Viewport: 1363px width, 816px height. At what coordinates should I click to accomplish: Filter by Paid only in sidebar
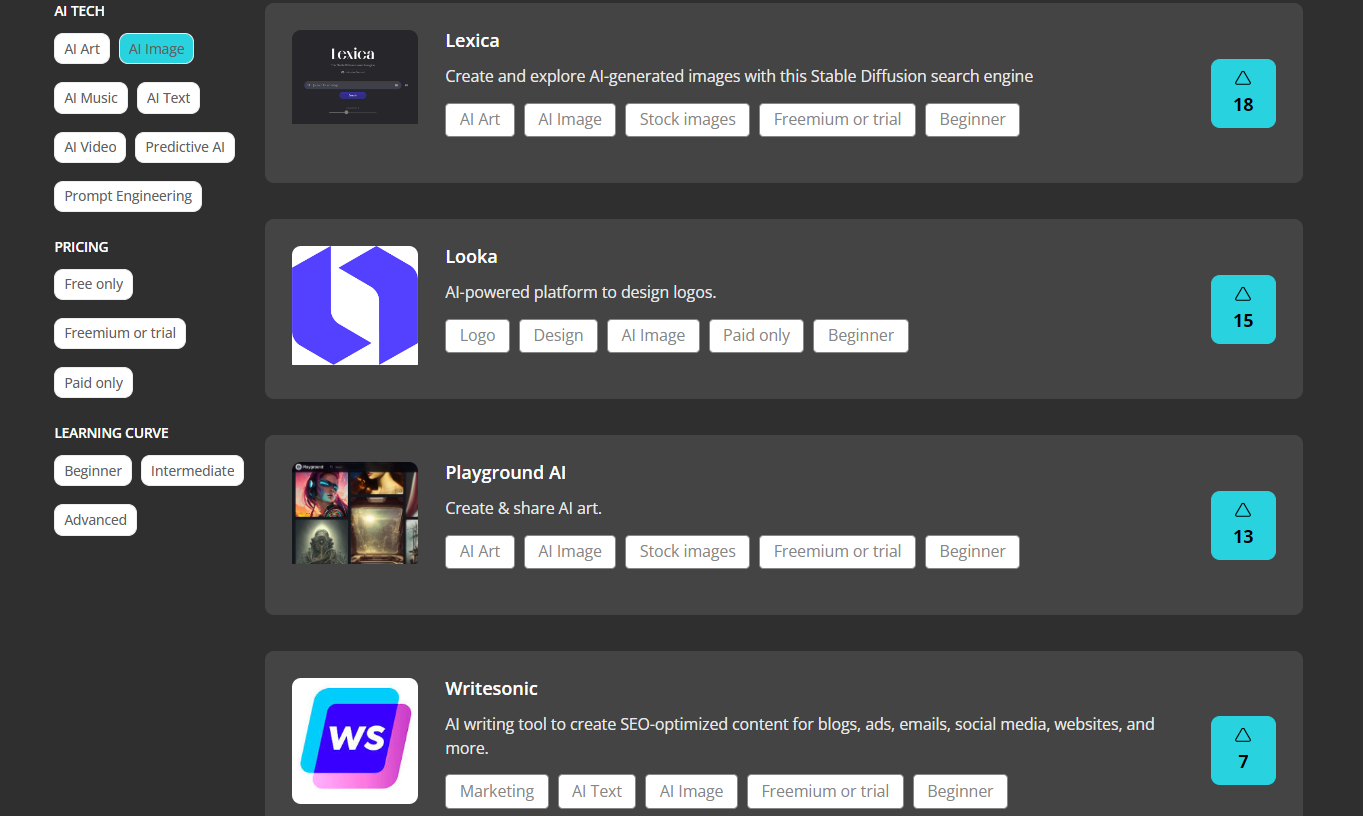click(x=94, y=383)
